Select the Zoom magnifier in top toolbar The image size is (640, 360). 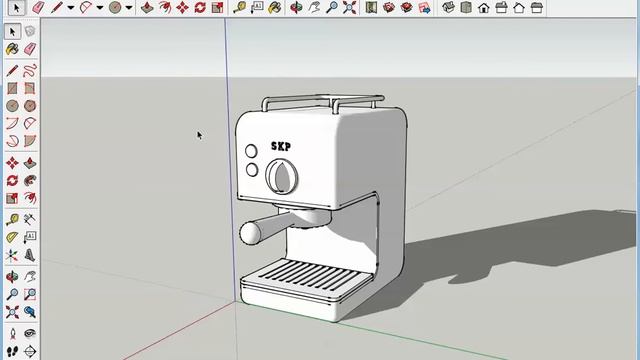click(332, 7)
